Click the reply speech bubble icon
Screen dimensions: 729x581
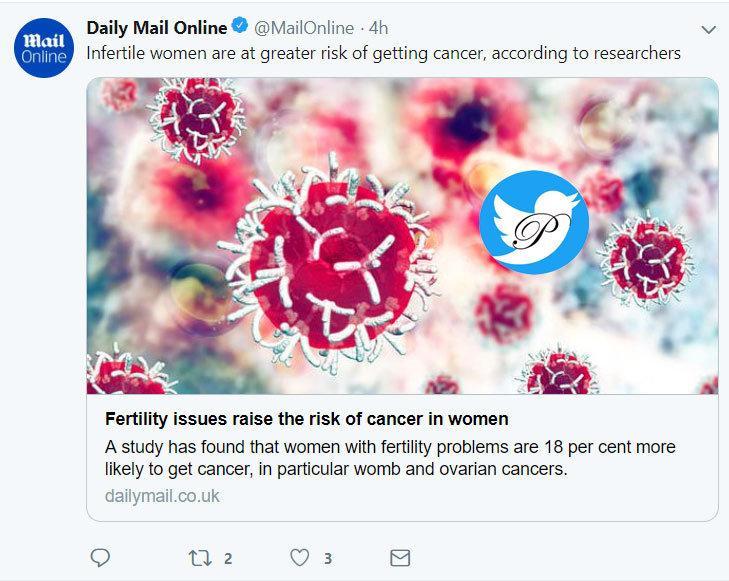pyautogui.click(x=100, y=557)
